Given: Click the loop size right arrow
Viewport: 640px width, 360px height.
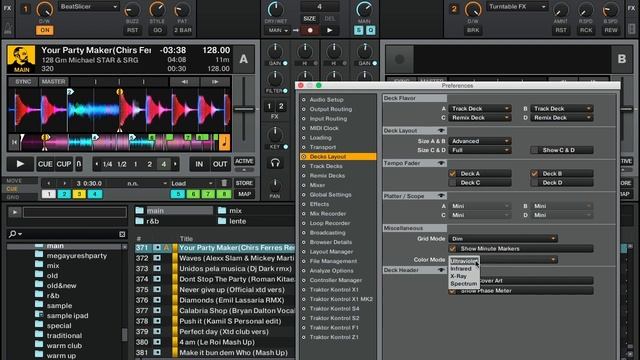Looking at the screenshot, I should [x=175, y=164].
